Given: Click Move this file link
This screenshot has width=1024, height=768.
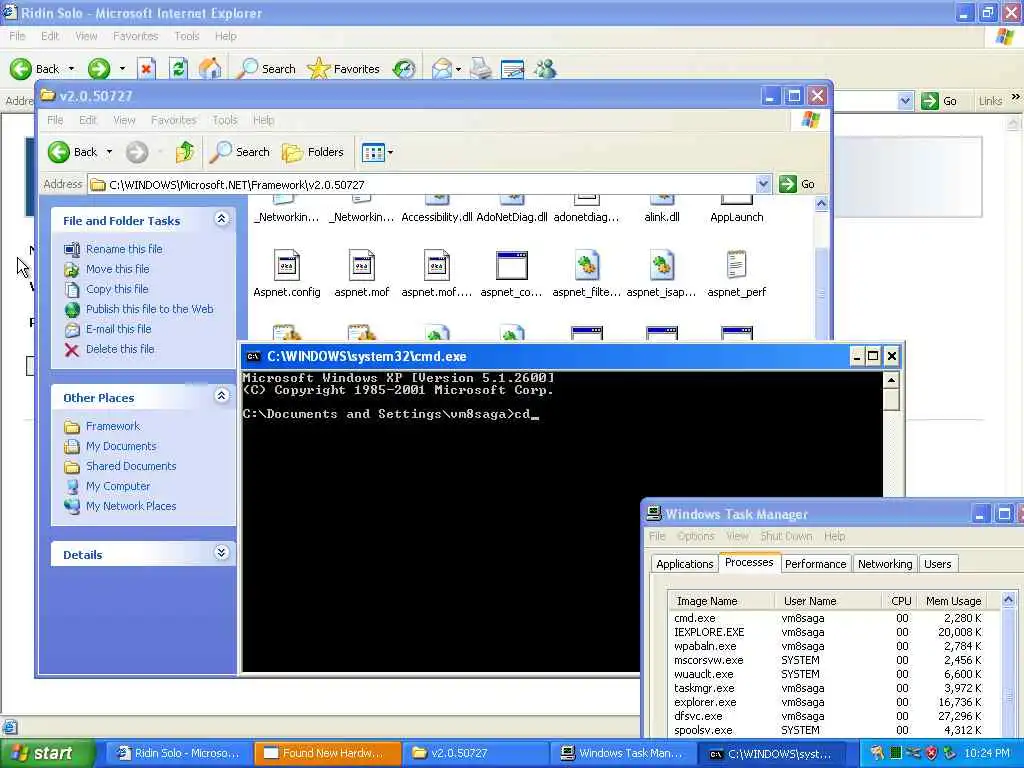Looking at the screenshot, I should [118, 269].
